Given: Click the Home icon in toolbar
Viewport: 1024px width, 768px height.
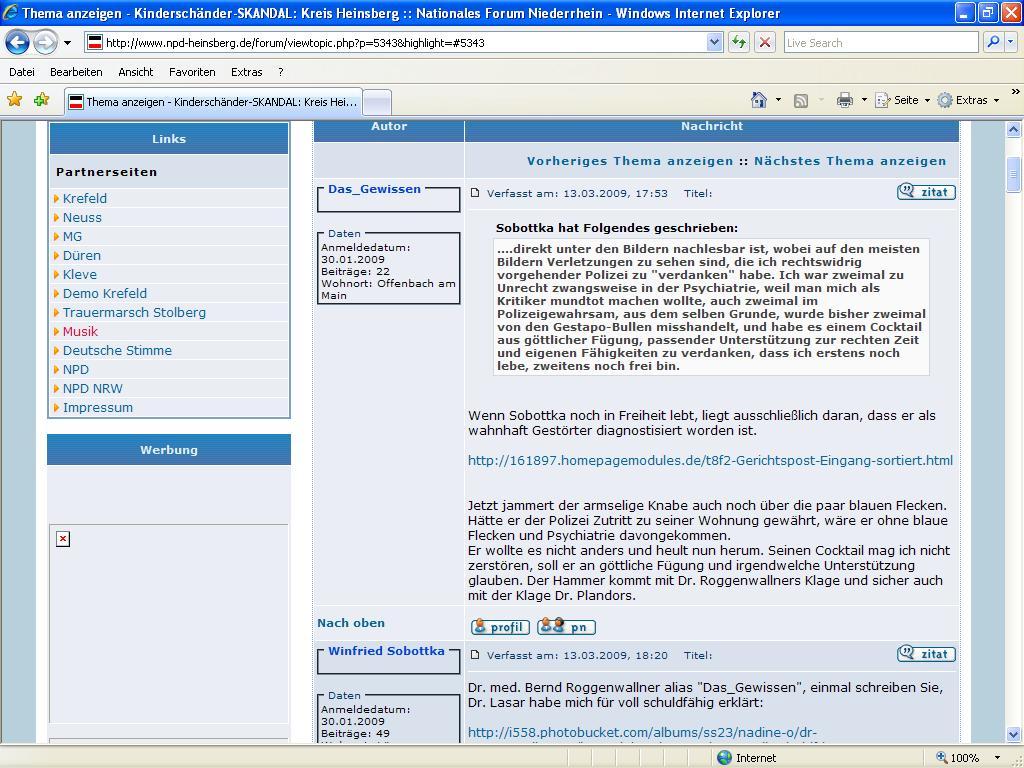Looking at the screenshot, I should [758, 100].
